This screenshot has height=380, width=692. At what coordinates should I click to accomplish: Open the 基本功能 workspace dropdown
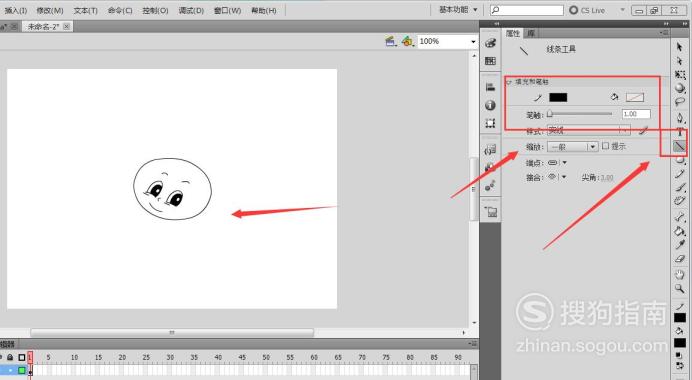click(x=458, y=10)
